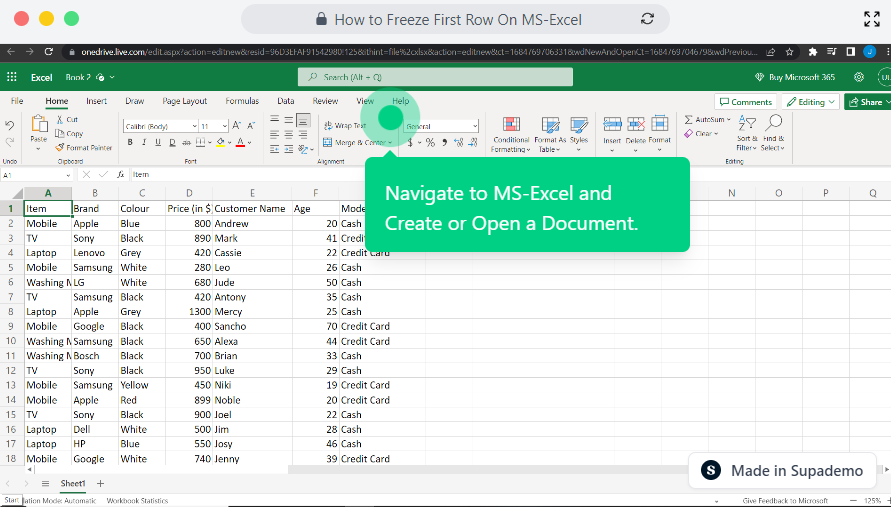Insert cells with the Insert icon
Screen dimensions: 891x507
[x=612, y=124]
